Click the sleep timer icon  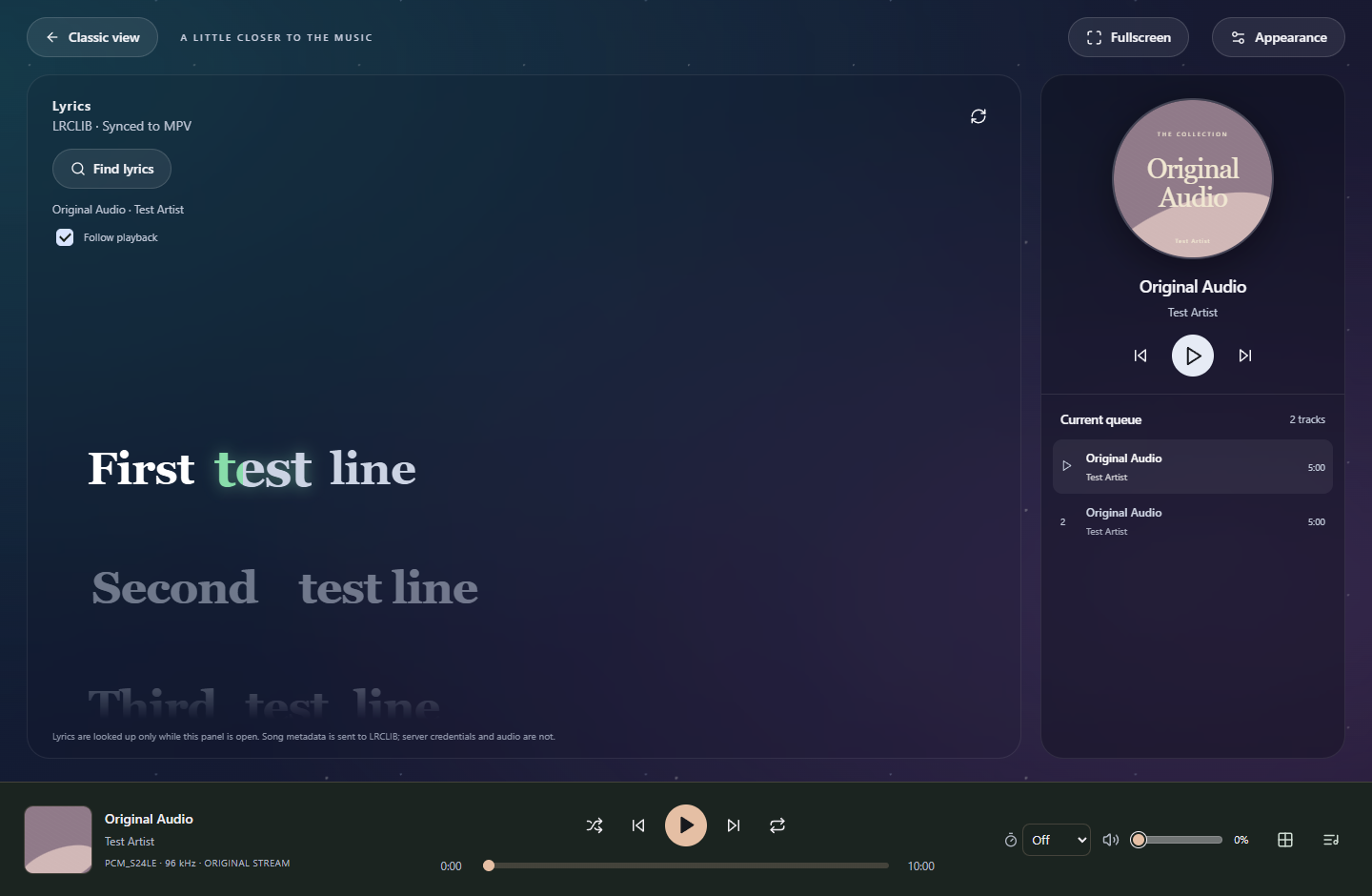tap(1011, 840)
